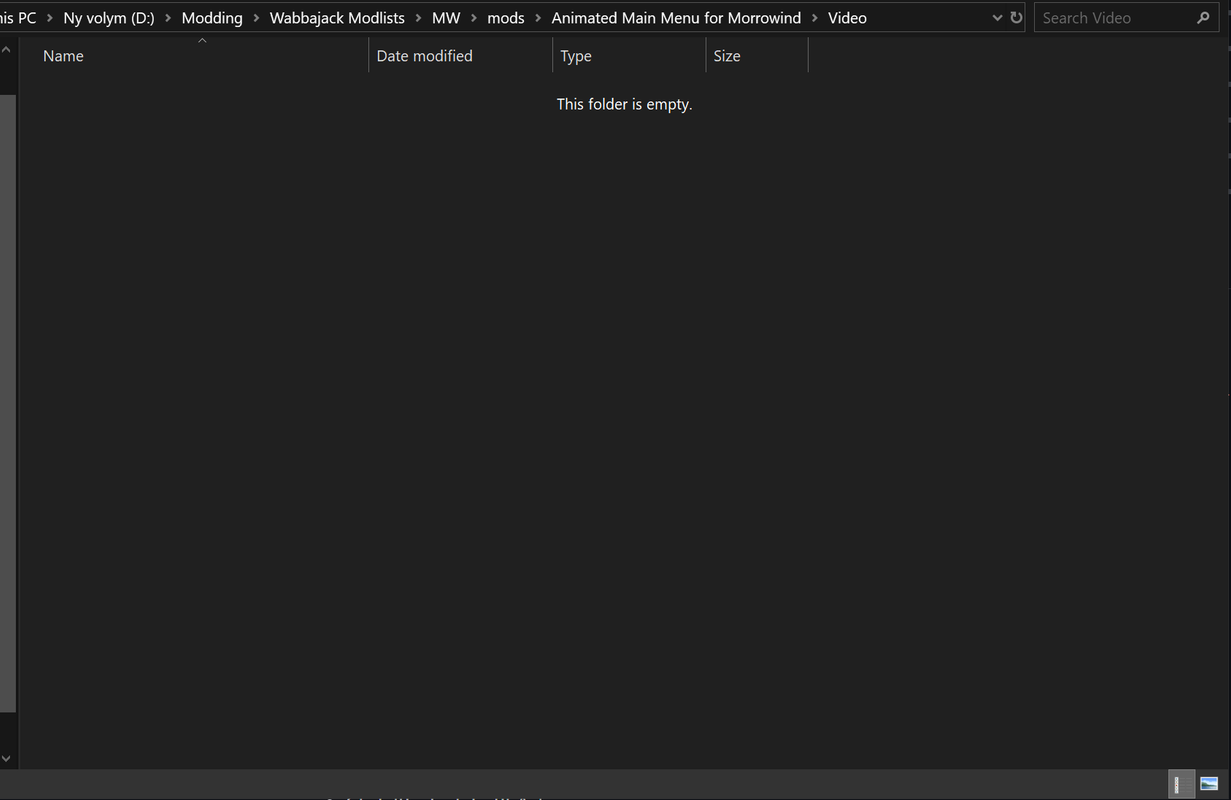
Task: Go to Modding folder in address bar
Action: point(212,18)
